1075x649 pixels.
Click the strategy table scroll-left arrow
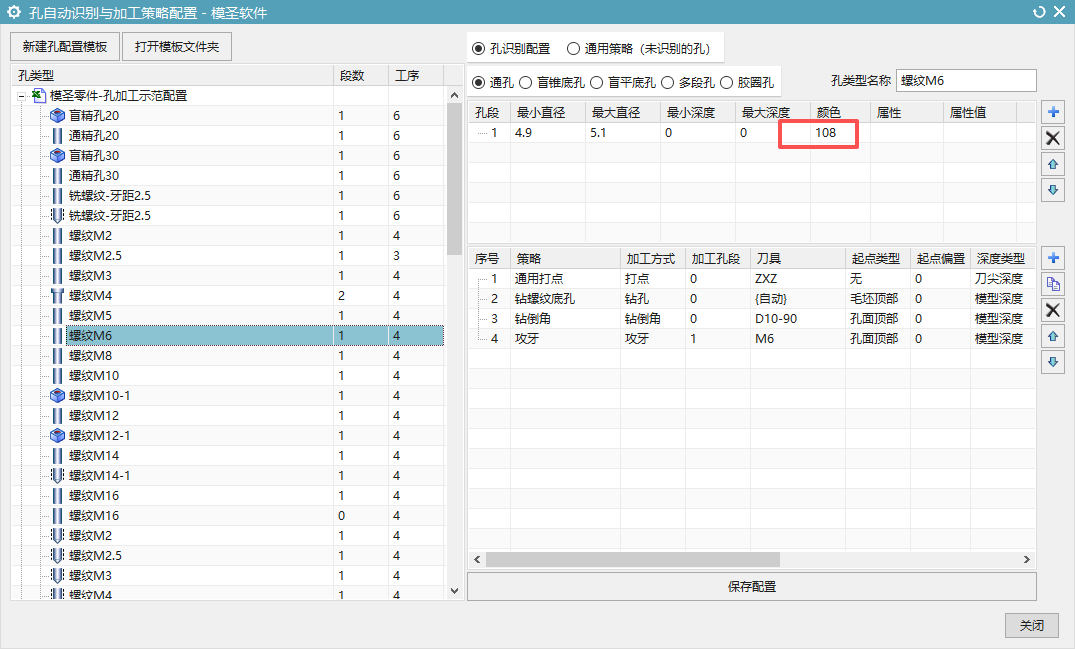click(x=477, y=559)
